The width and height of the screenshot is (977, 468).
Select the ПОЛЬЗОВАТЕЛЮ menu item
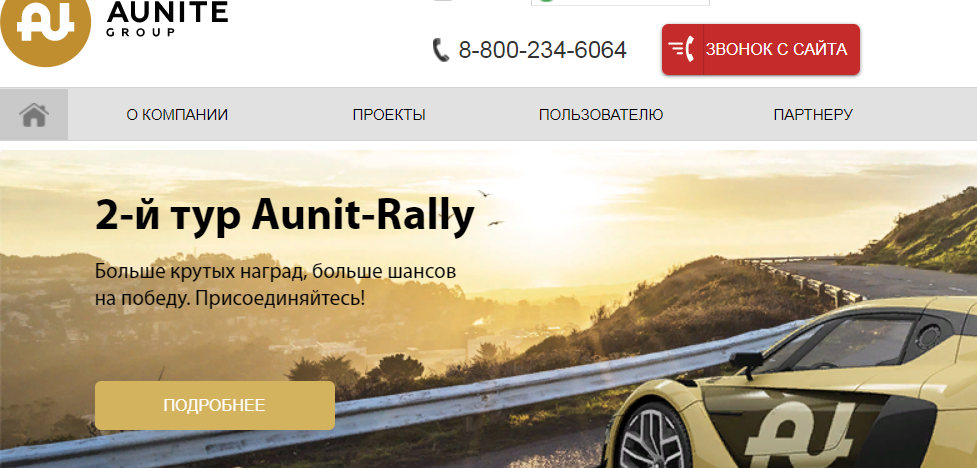tap(601, 115)
